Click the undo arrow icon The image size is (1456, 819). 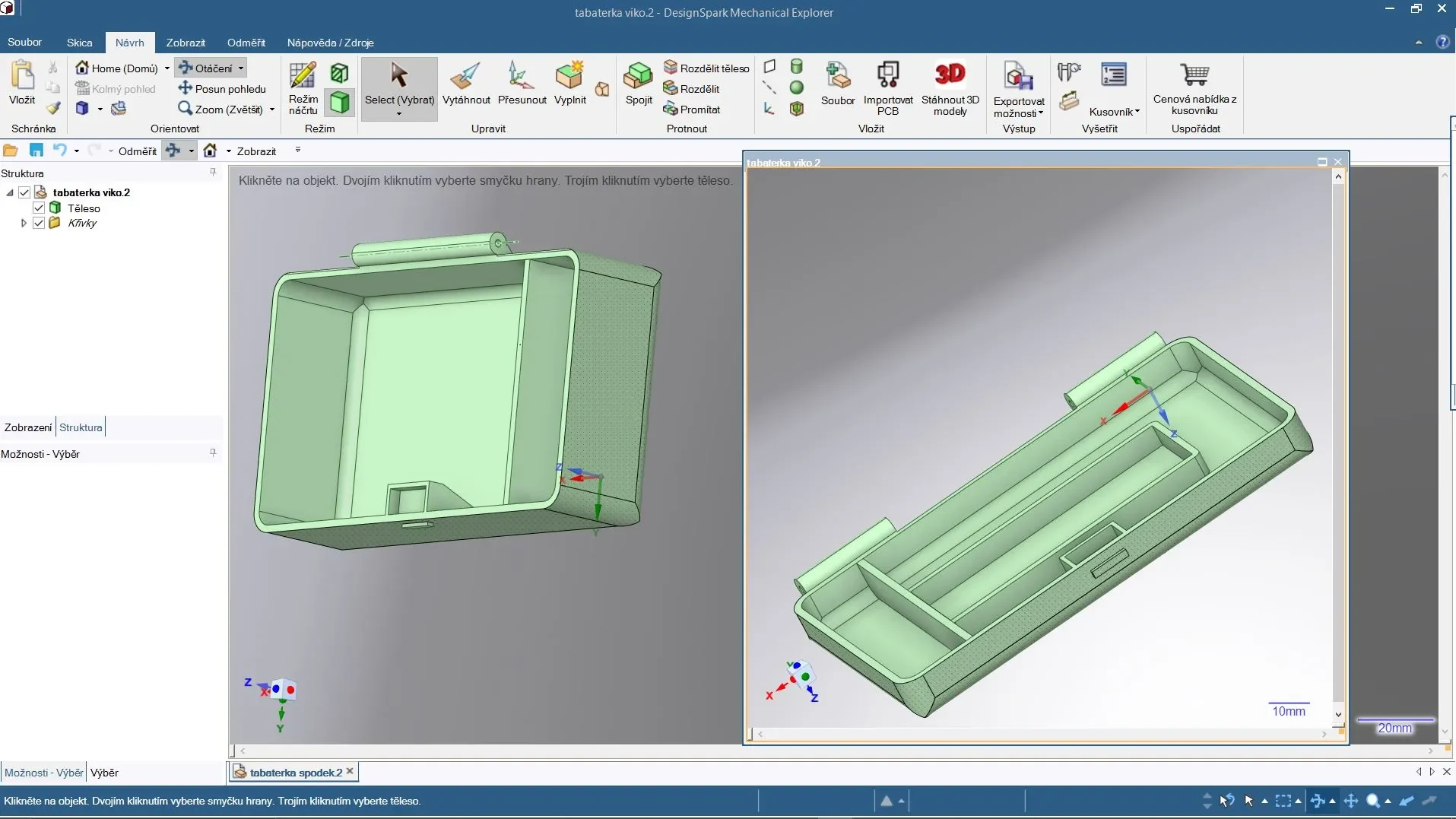click(59, 151)
